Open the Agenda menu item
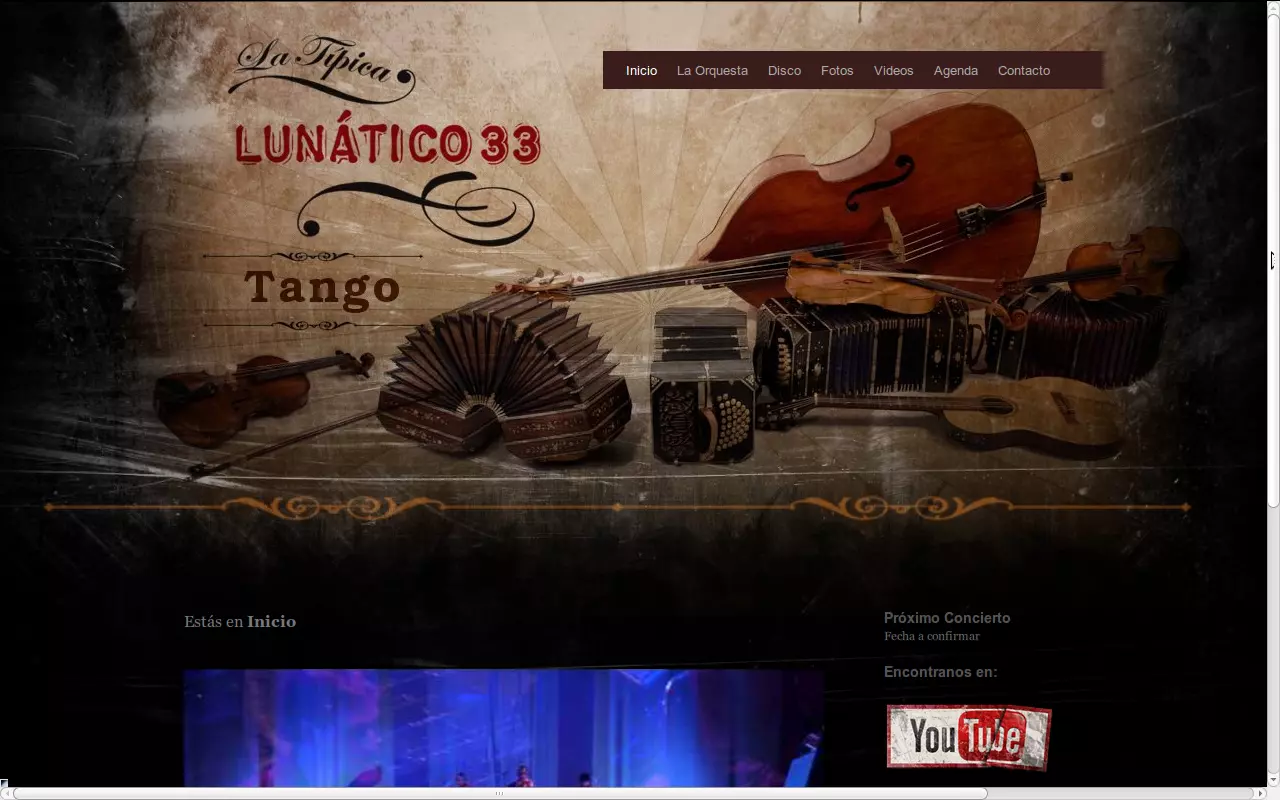The width and height of the screenshot is (1280, 800). 955,71
